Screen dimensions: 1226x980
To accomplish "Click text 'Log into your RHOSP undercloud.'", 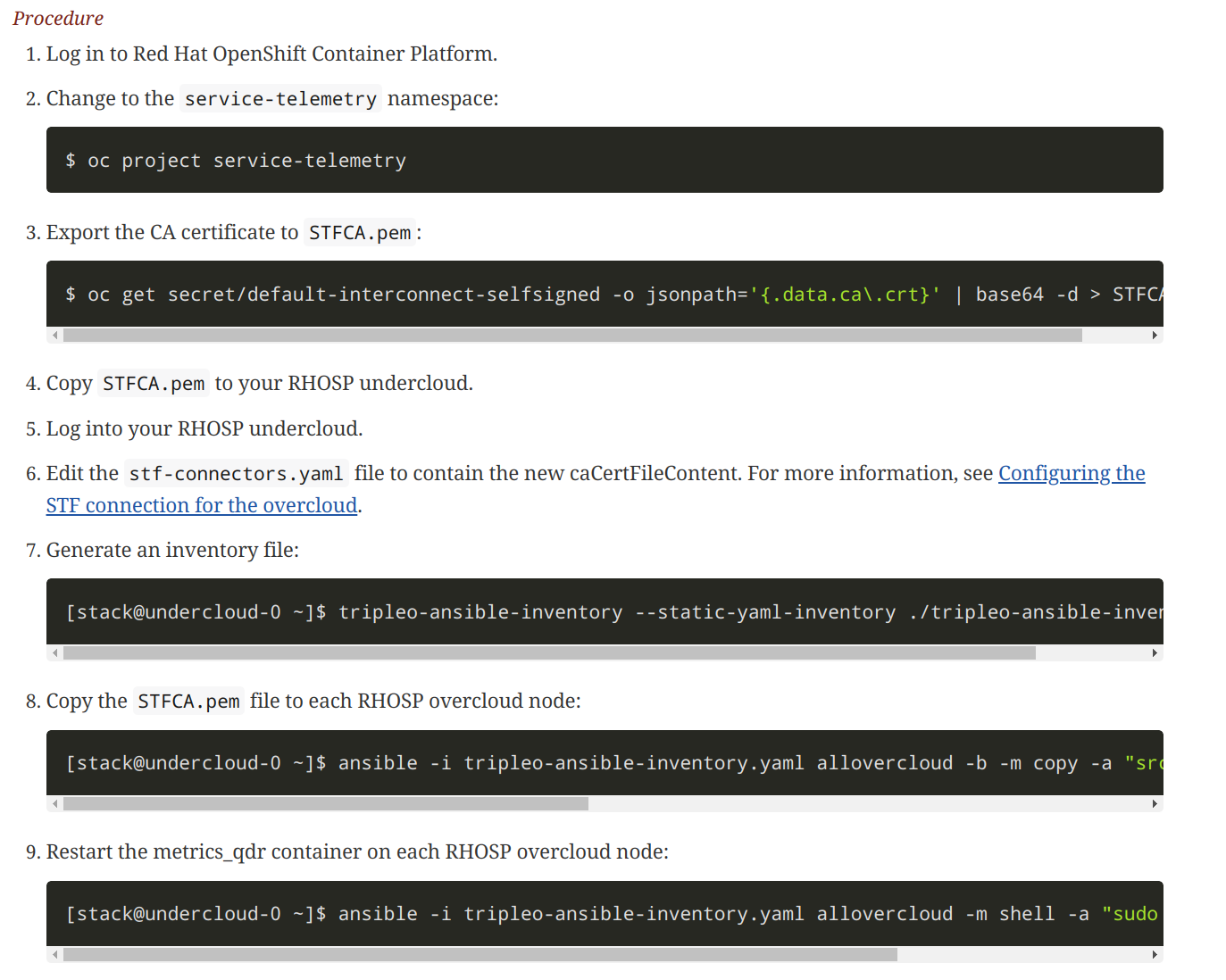I will (204, 428).
